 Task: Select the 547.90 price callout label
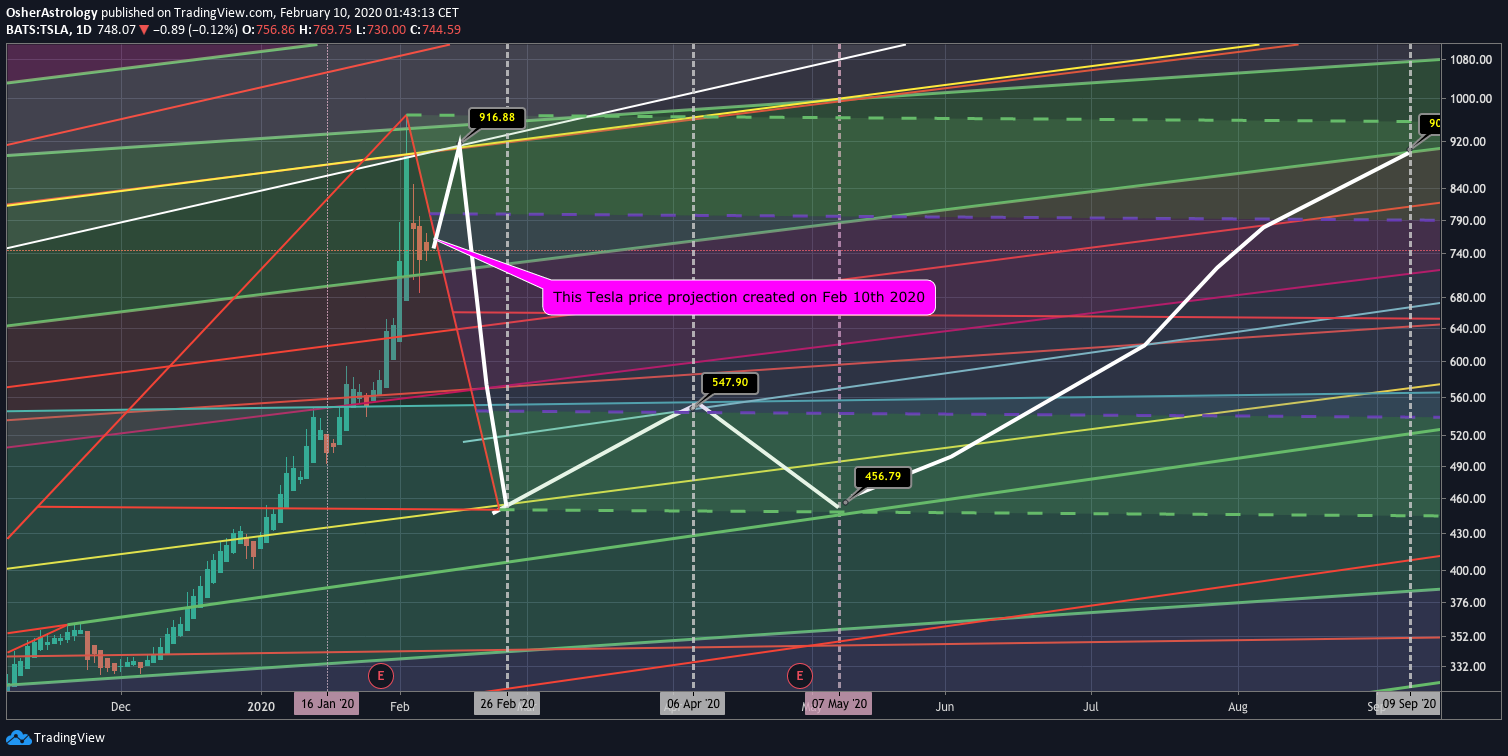(x=730, y=382)
